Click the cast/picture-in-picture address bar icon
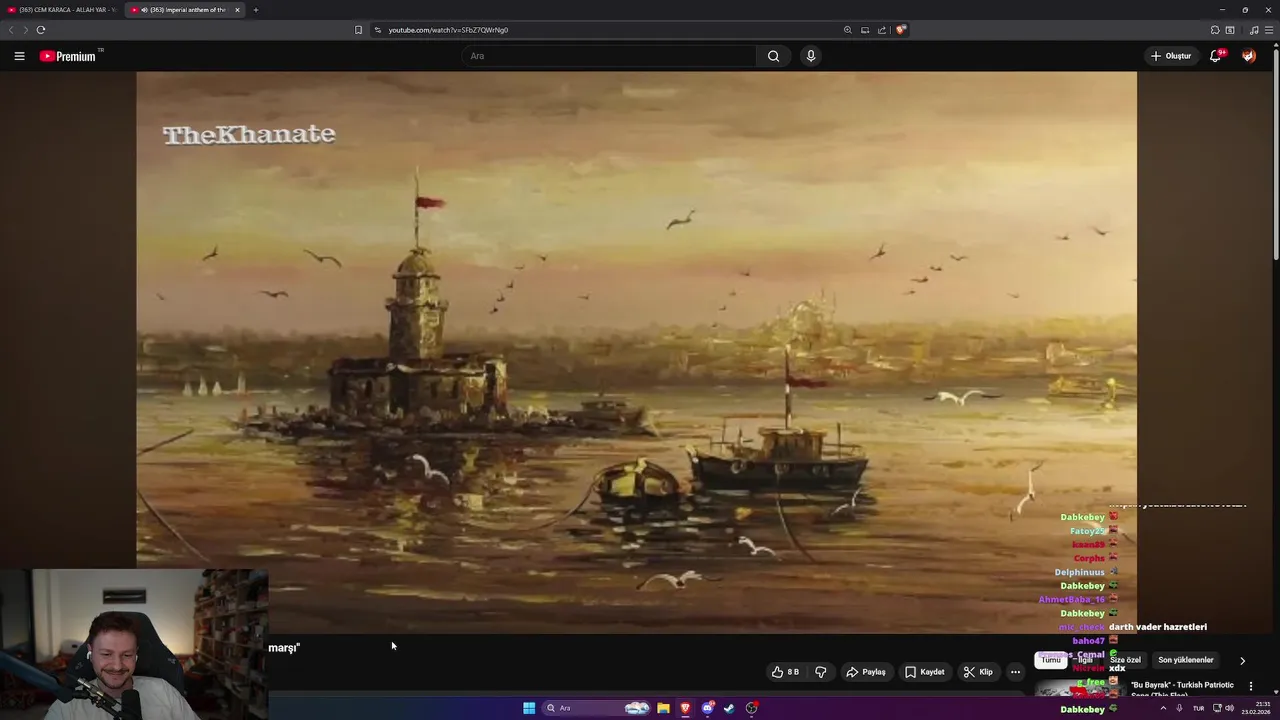Image resolution: width=1280 pixels, height=720 pixels. [865, 30]
